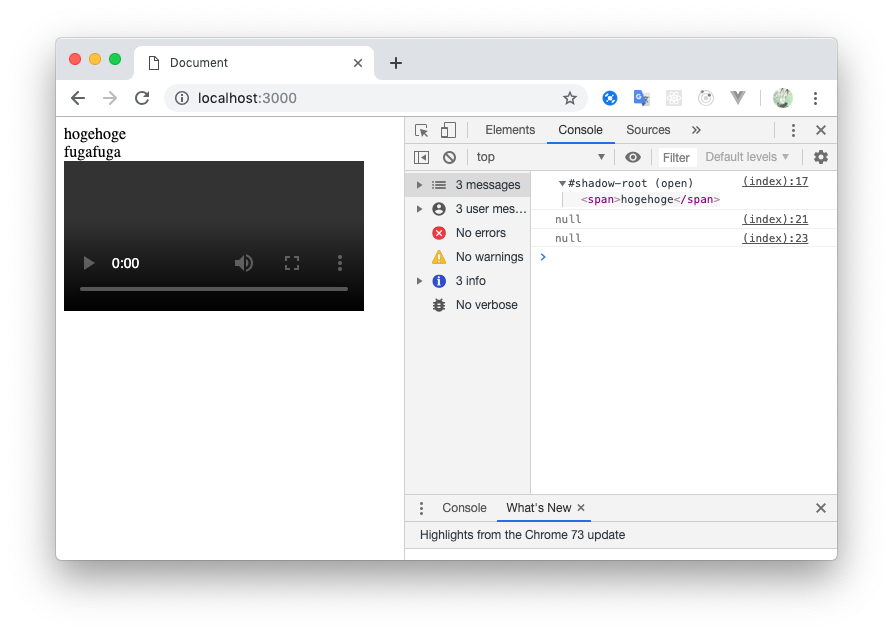Image resolution: width=893 pixels, height=634 pixels.
Task: Select No errors in console sidebar
Action: tap(479, 232)
